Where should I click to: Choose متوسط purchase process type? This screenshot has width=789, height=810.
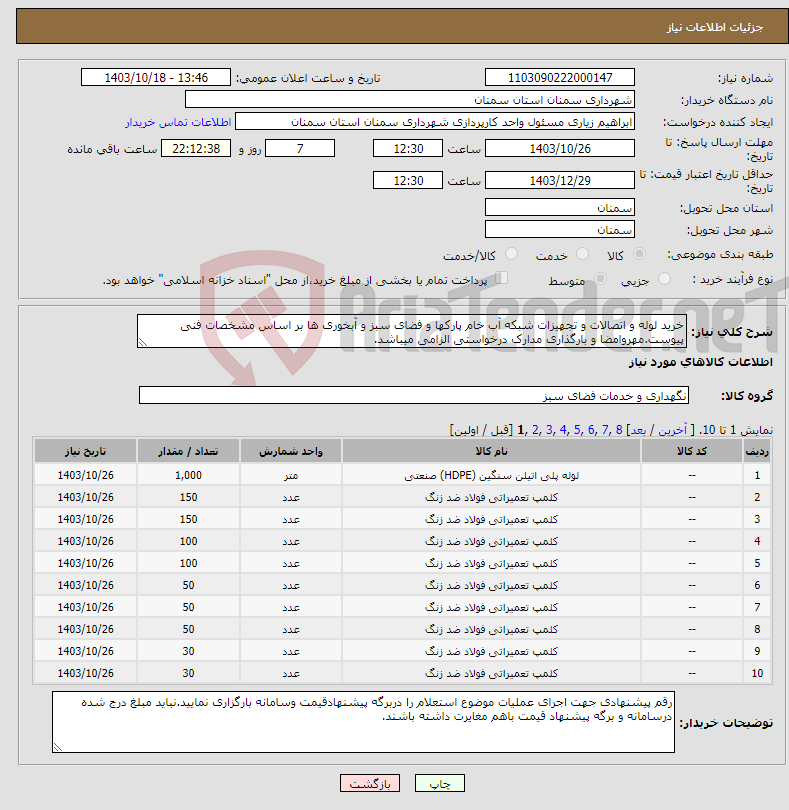600,279
